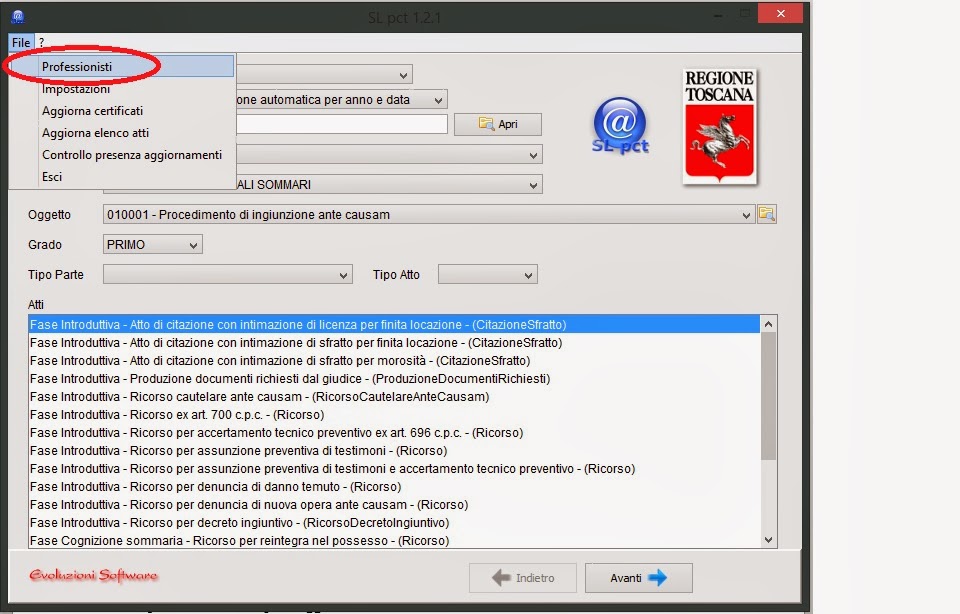Open the automatica per anno e data dropdown
Image resolution: width=960 pixels, height=614 pixels.
[438, 100]
